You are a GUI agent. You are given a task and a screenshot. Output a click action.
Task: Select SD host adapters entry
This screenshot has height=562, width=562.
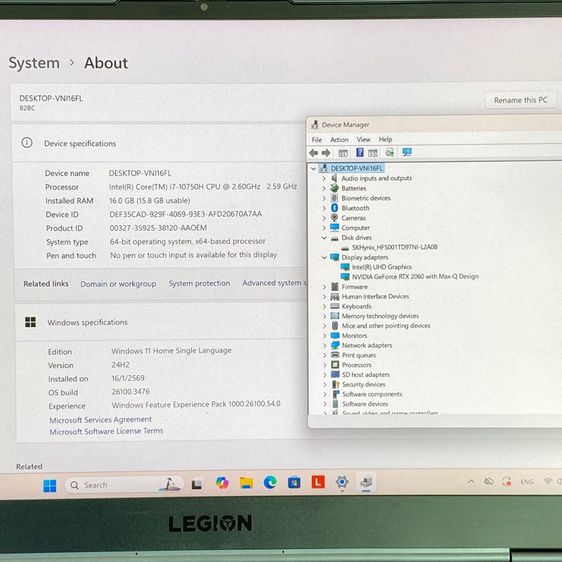coord(365,375)
